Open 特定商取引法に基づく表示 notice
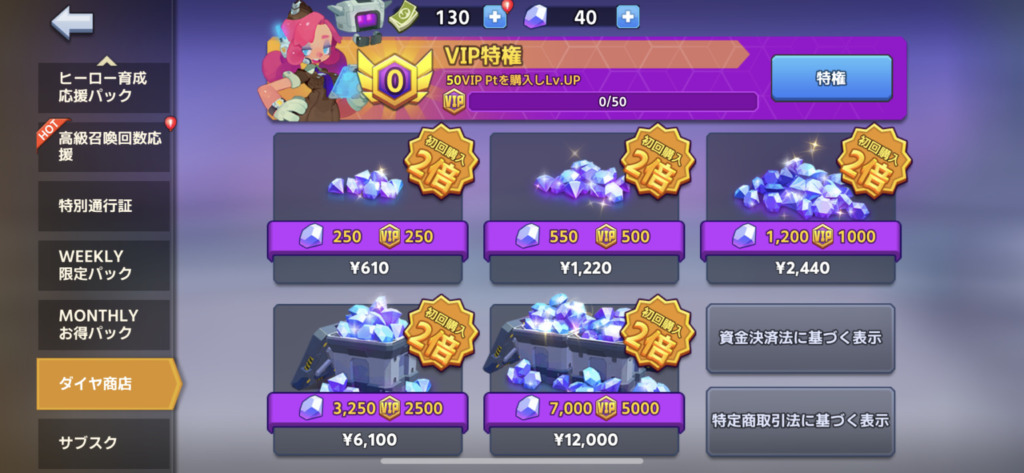This screenshot has width=1024, height=473. 800,421
